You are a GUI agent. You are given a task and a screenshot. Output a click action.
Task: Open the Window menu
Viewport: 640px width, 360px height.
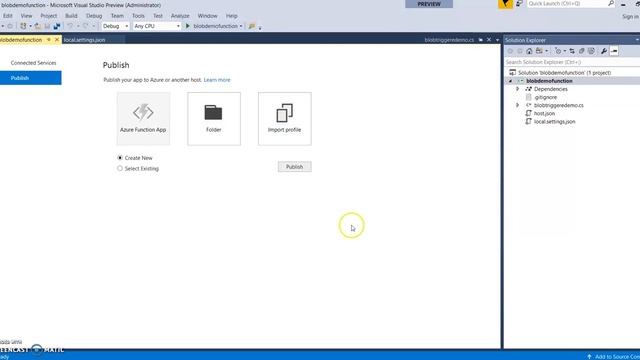[x=207, y=16]
